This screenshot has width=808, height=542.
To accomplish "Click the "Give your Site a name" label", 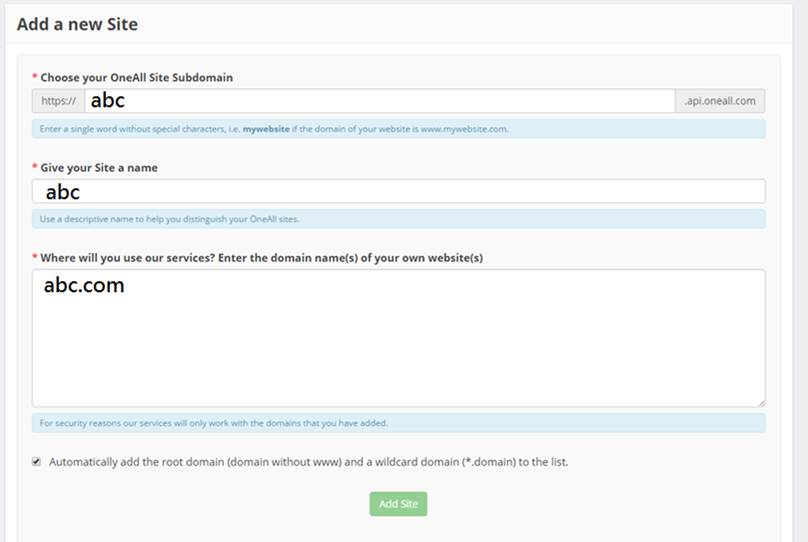I will [x=99, y=168].
